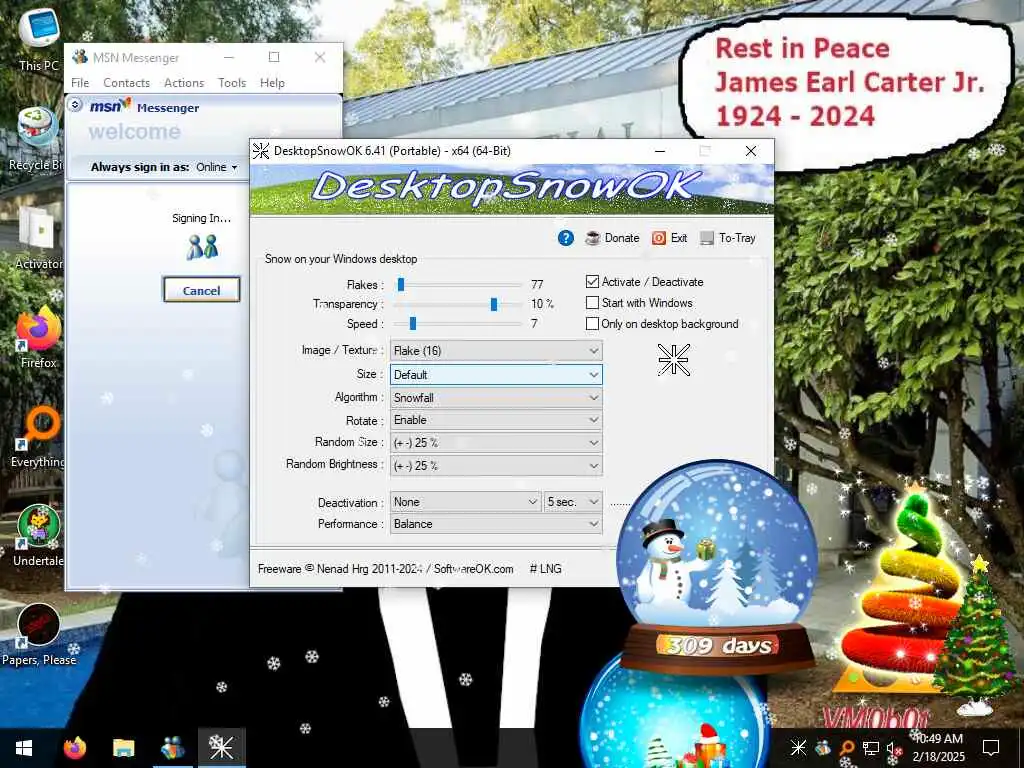
Task: Select the Firefox desktop shortcut
Action: [38, 338]
